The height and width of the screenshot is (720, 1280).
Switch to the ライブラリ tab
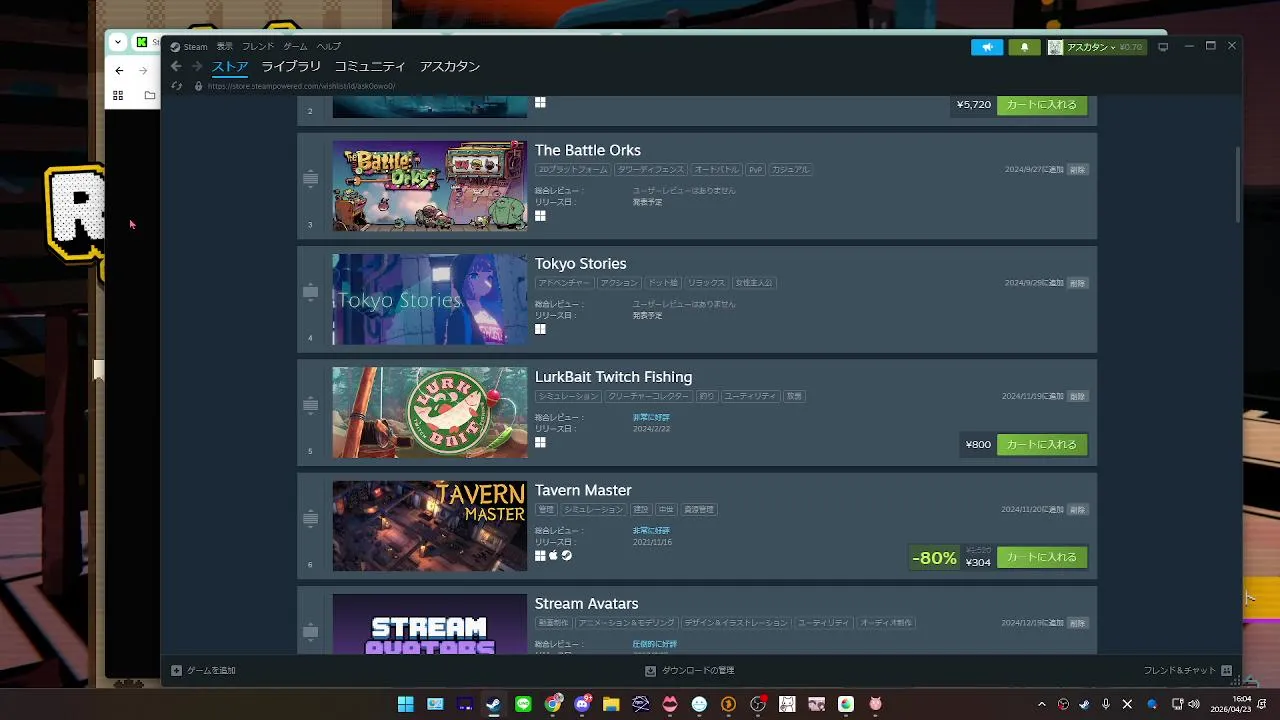[x=291, y=67]
